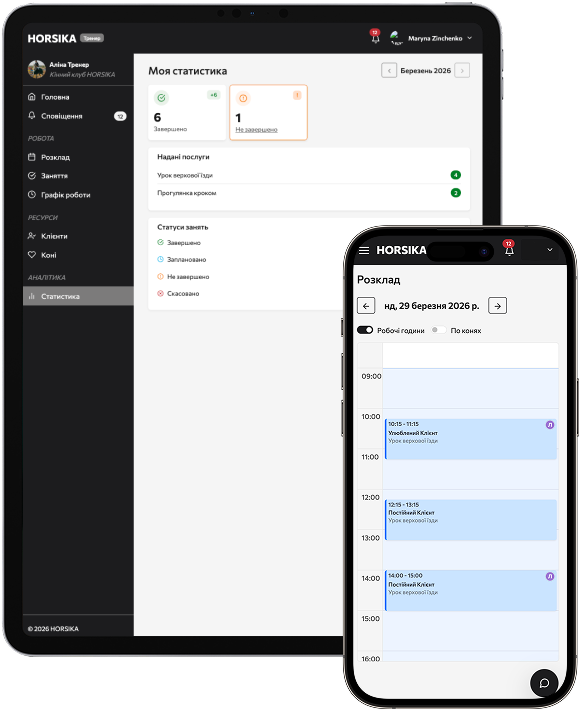Image resolution: width=580 pixels, height=710 pixels.
Task: Click orange warning icon on Не завершено card
Action: (243, 98)
